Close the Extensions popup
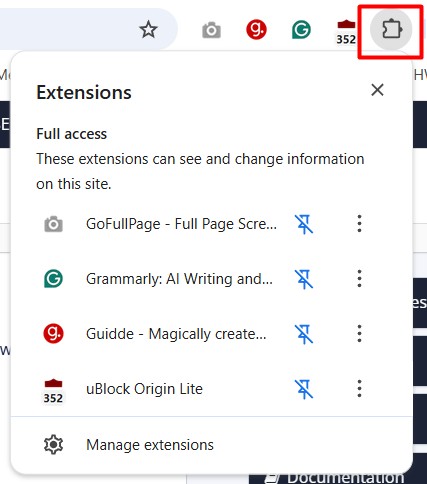 (377, 90)
